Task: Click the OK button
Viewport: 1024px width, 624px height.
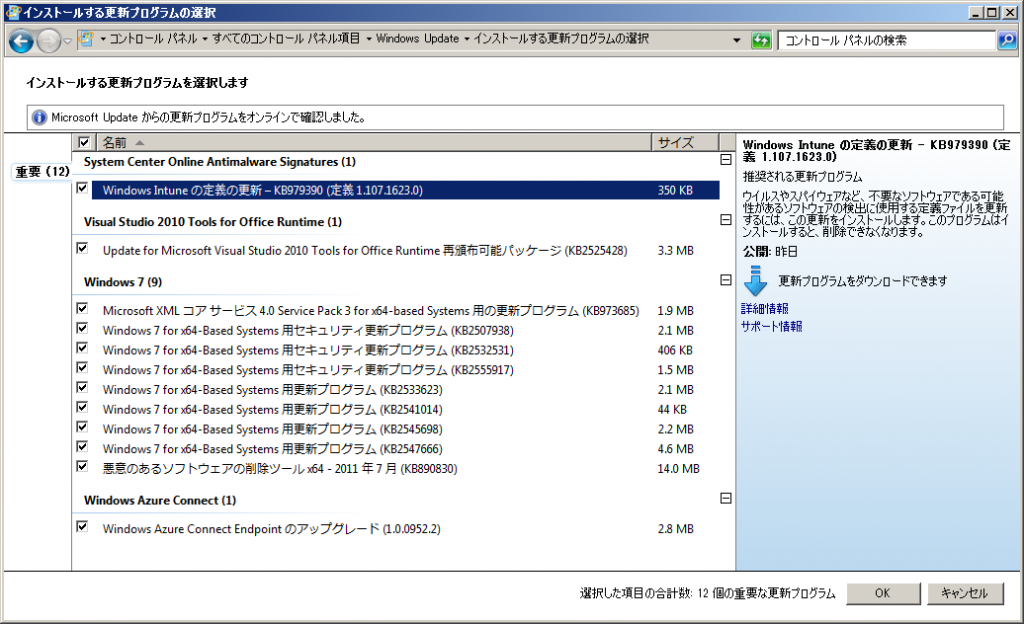Action: (x=882, y=593)
